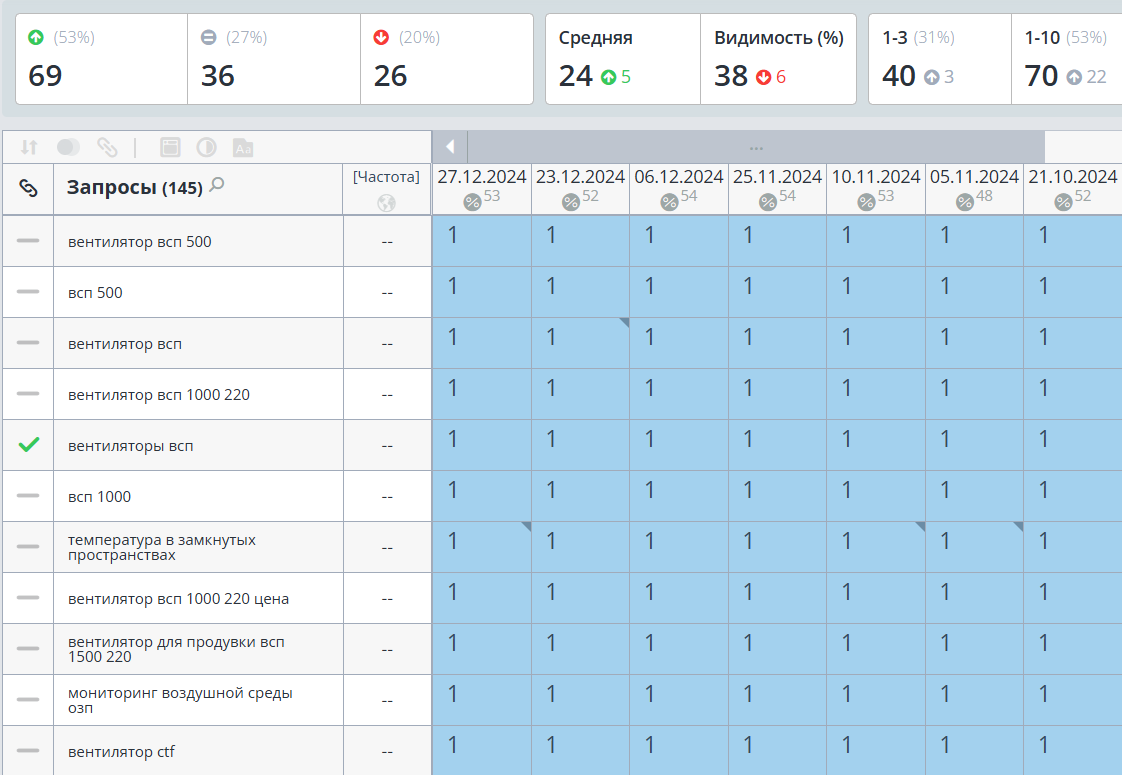Toggle green checkmark for вентиляторы всп
Viewport: 1122px width, 775px height.
(x=29, y=445)
